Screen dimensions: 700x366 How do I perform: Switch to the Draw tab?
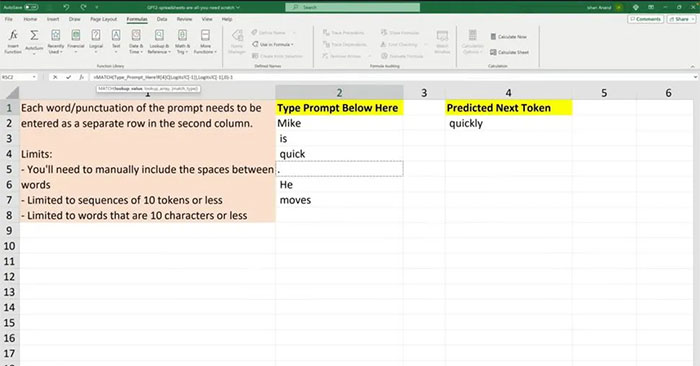(74, 19)
